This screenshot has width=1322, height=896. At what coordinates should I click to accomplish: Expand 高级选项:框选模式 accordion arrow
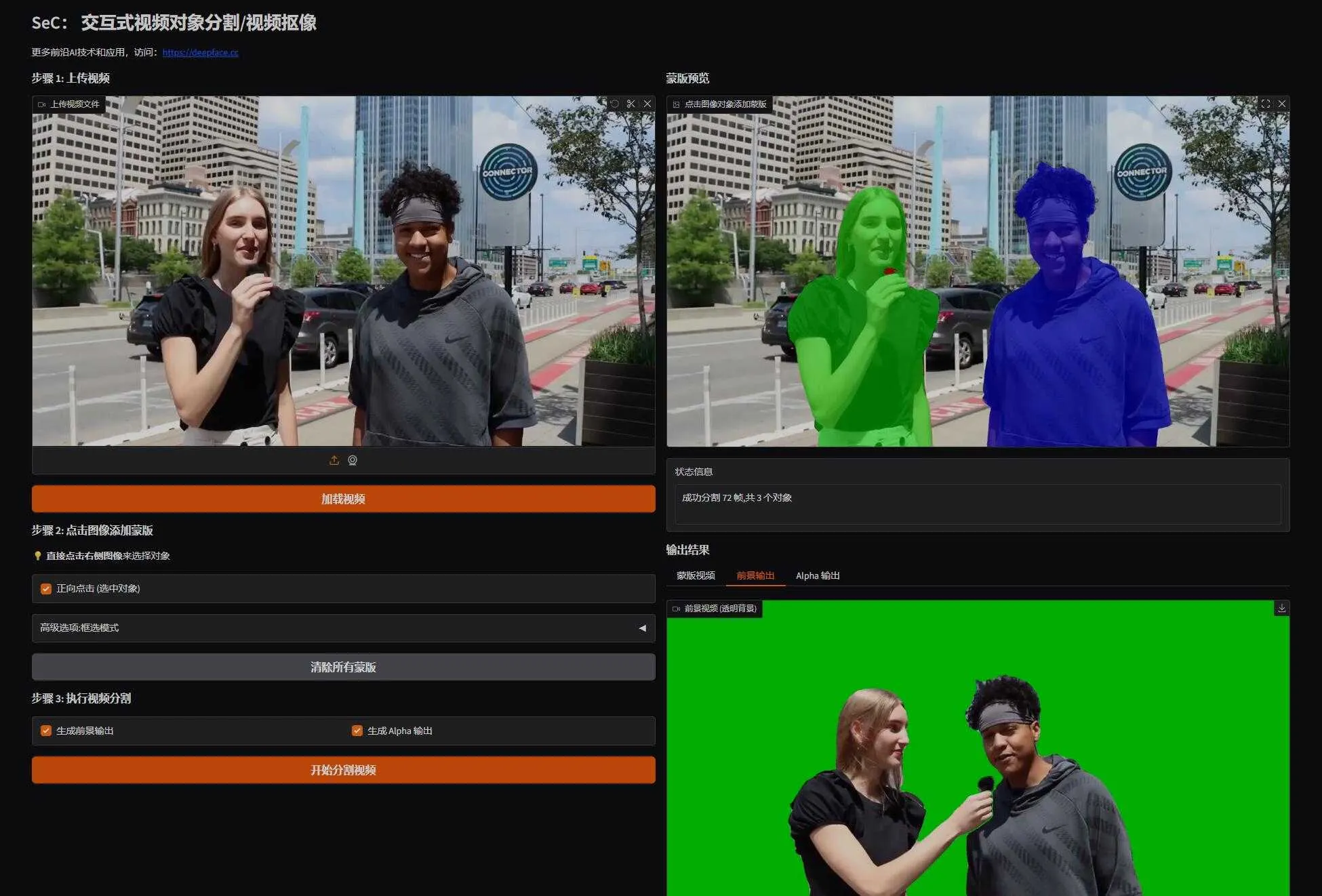tap(642, 628)
